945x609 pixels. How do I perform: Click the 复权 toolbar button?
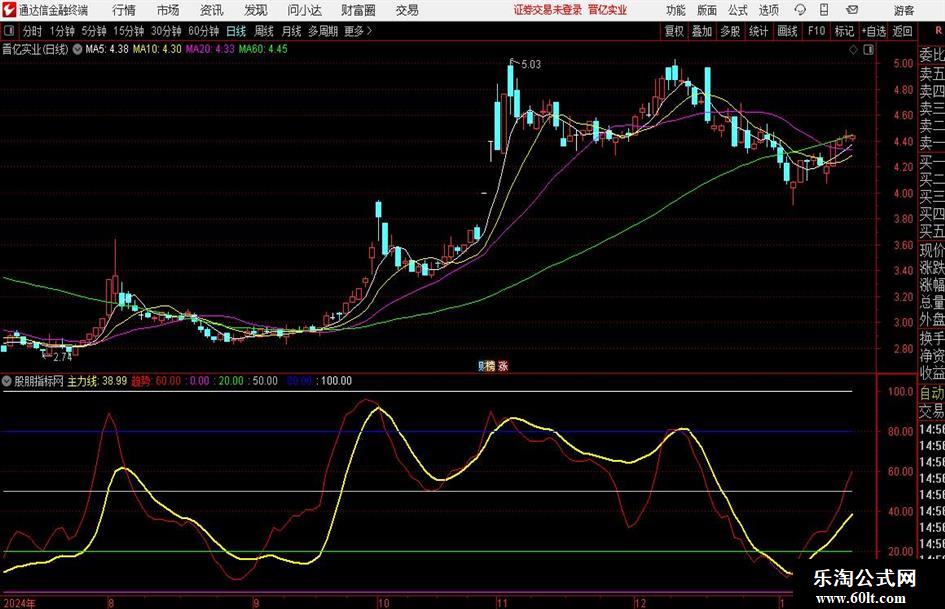674,31
